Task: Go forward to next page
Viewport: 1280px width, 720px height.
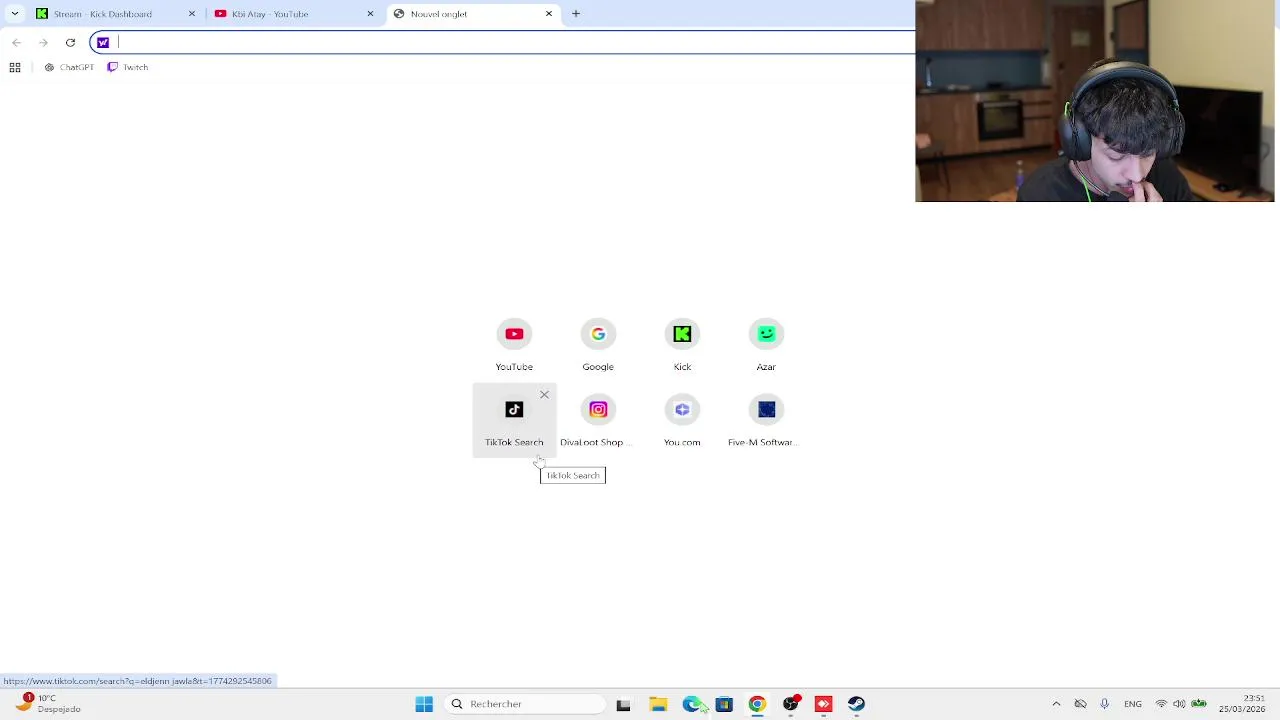Action: click(43, 42)
